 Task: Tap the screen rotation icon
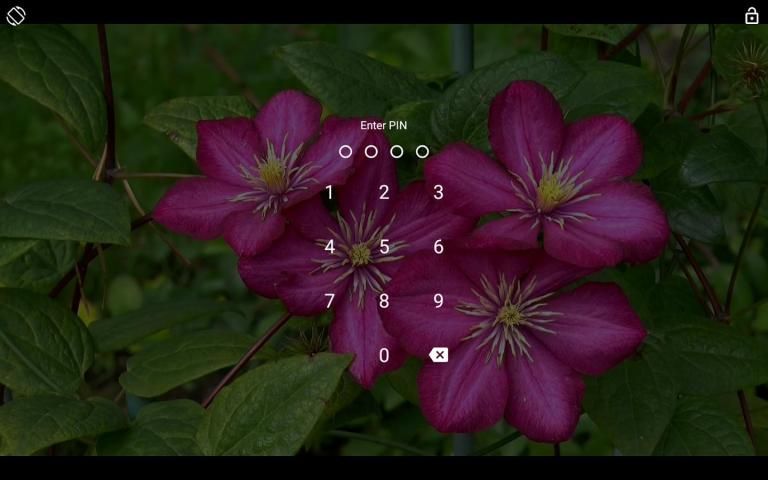(x=16, y=16)
